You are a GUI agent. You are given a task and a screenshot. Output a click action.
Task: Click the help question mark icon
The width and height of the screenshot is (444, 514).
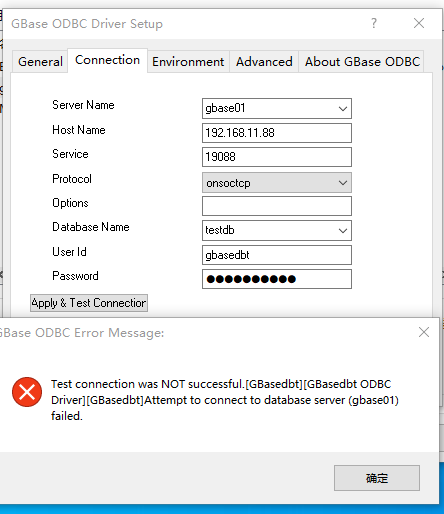(x=374, y=23)
